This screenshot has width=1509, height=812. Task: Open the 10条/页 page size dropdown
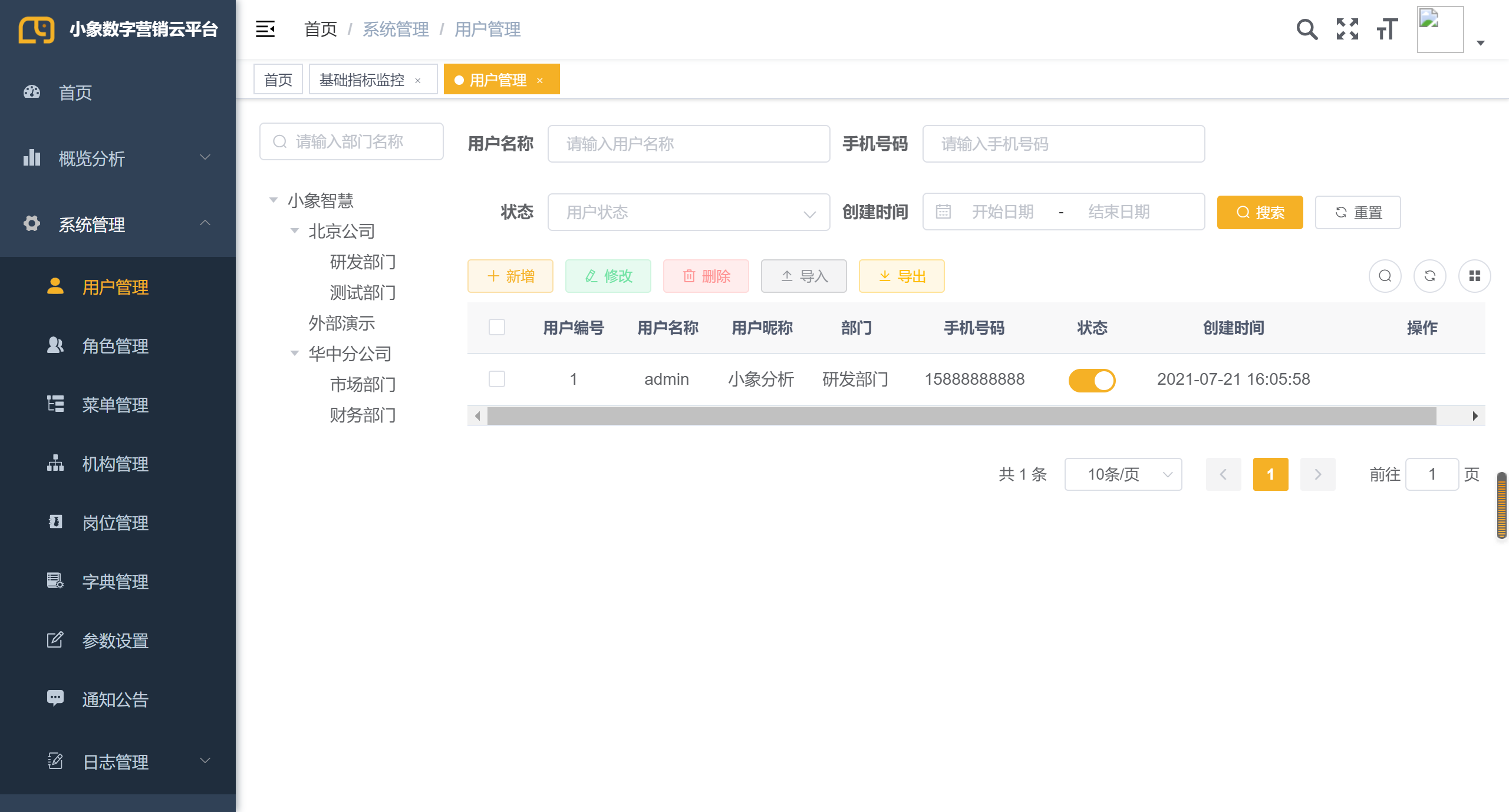[1122, 474]
